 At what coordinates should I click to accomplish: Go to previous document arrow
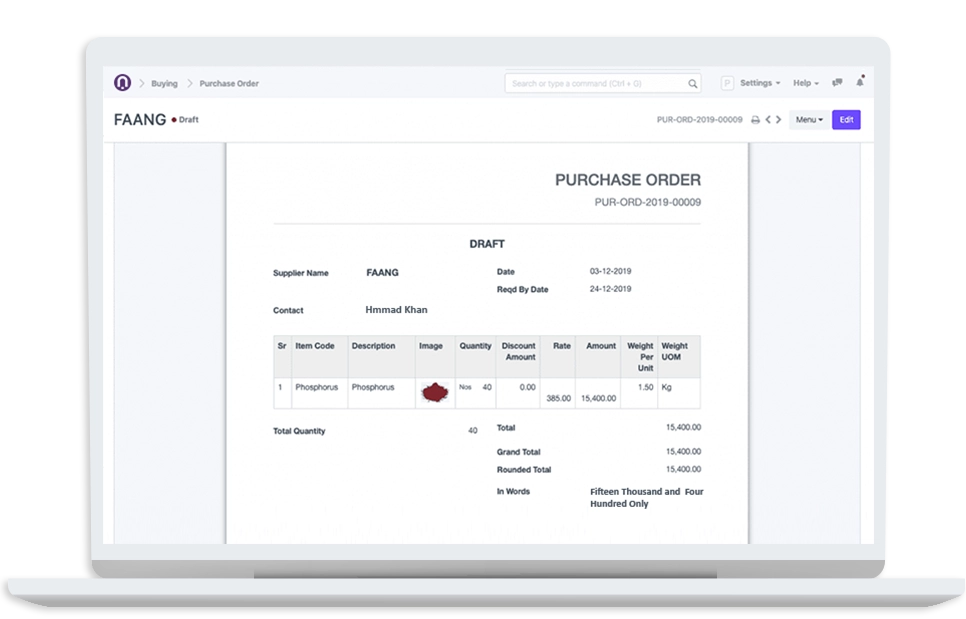click(x=768, y=119)
